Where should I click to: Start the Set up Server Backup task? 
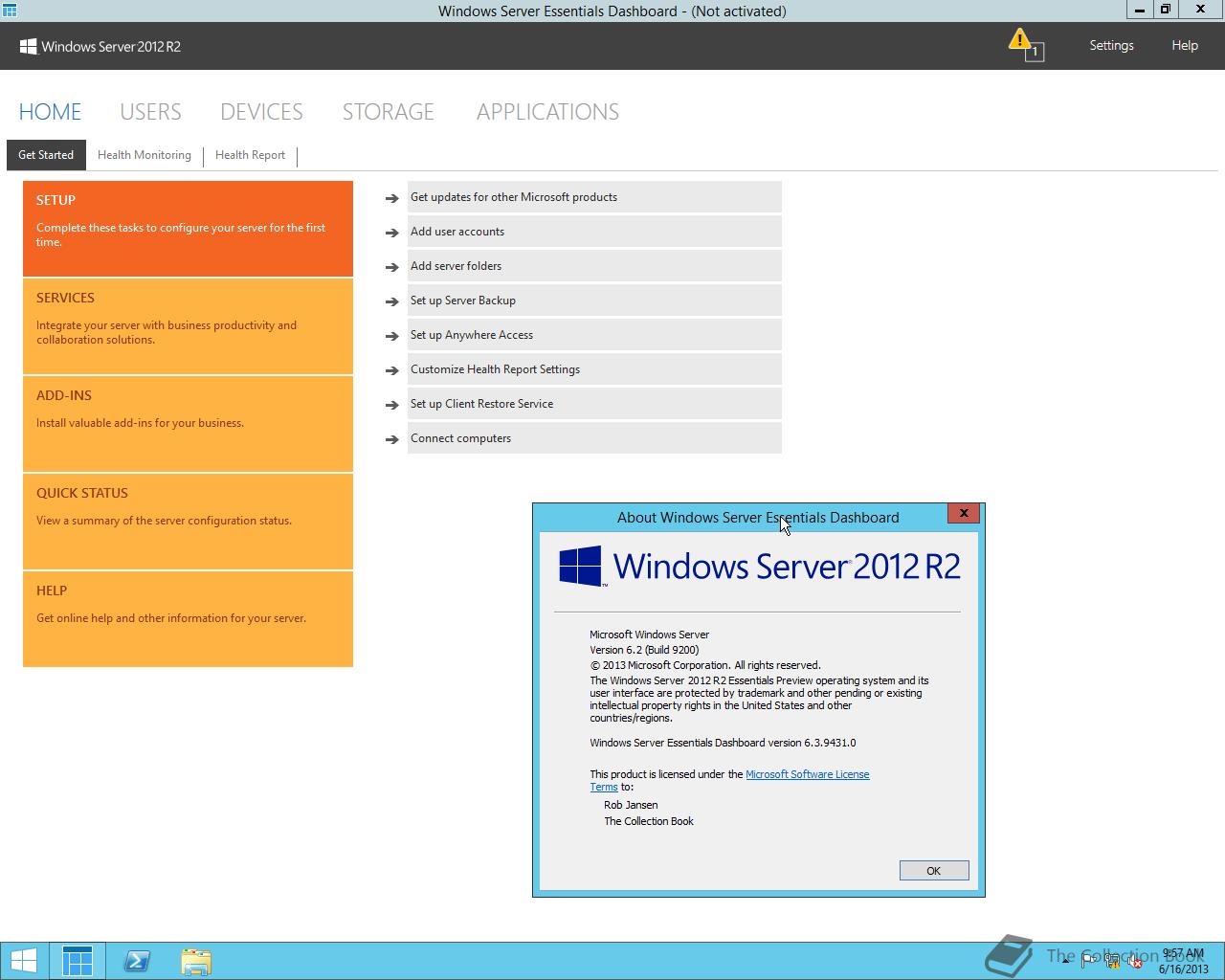594,301
